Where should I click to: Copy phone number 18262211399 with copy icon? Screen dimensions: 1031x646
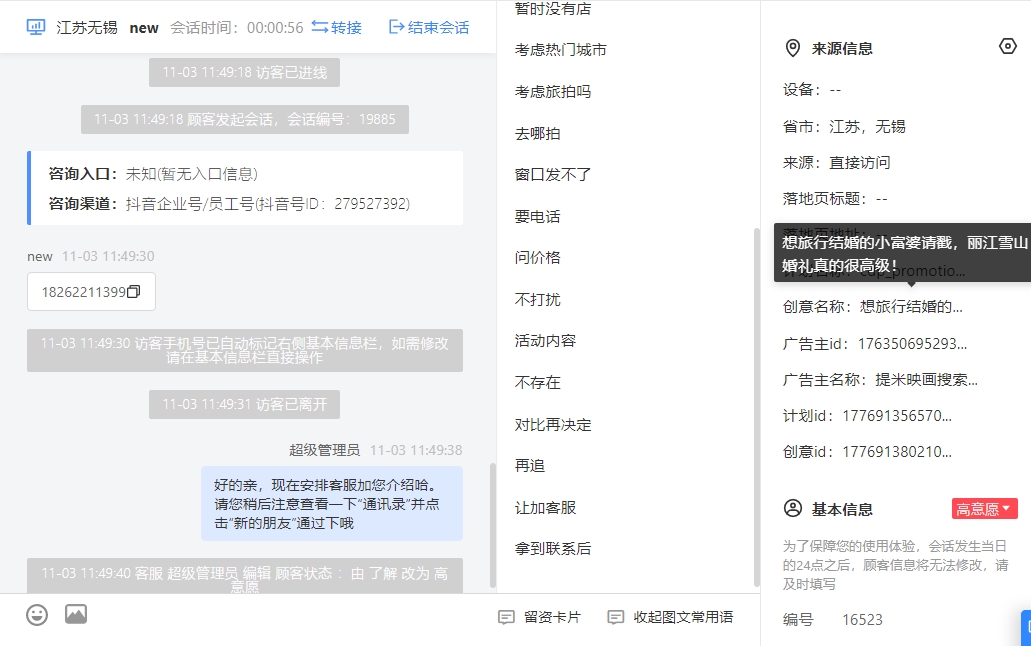(133, 291)
